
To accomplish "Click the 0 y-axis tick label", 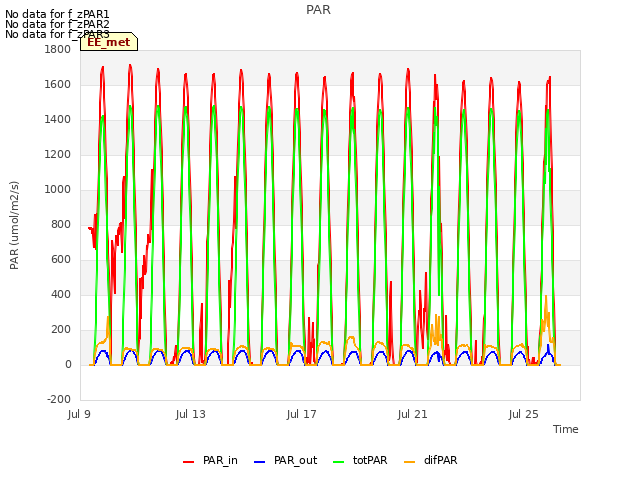I will 68,364.
